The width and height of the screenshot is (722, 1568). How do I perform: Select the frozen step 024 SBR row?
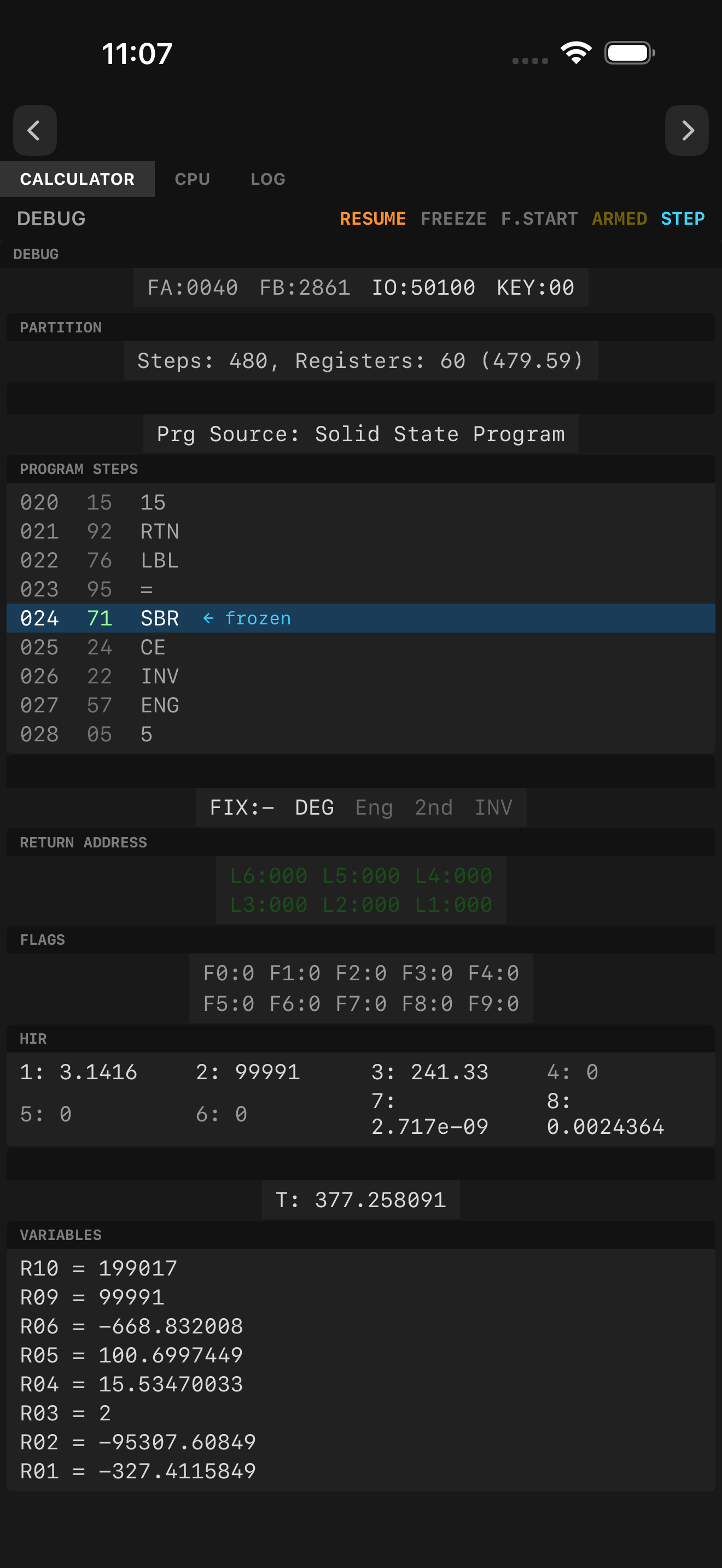coord(361,618)
